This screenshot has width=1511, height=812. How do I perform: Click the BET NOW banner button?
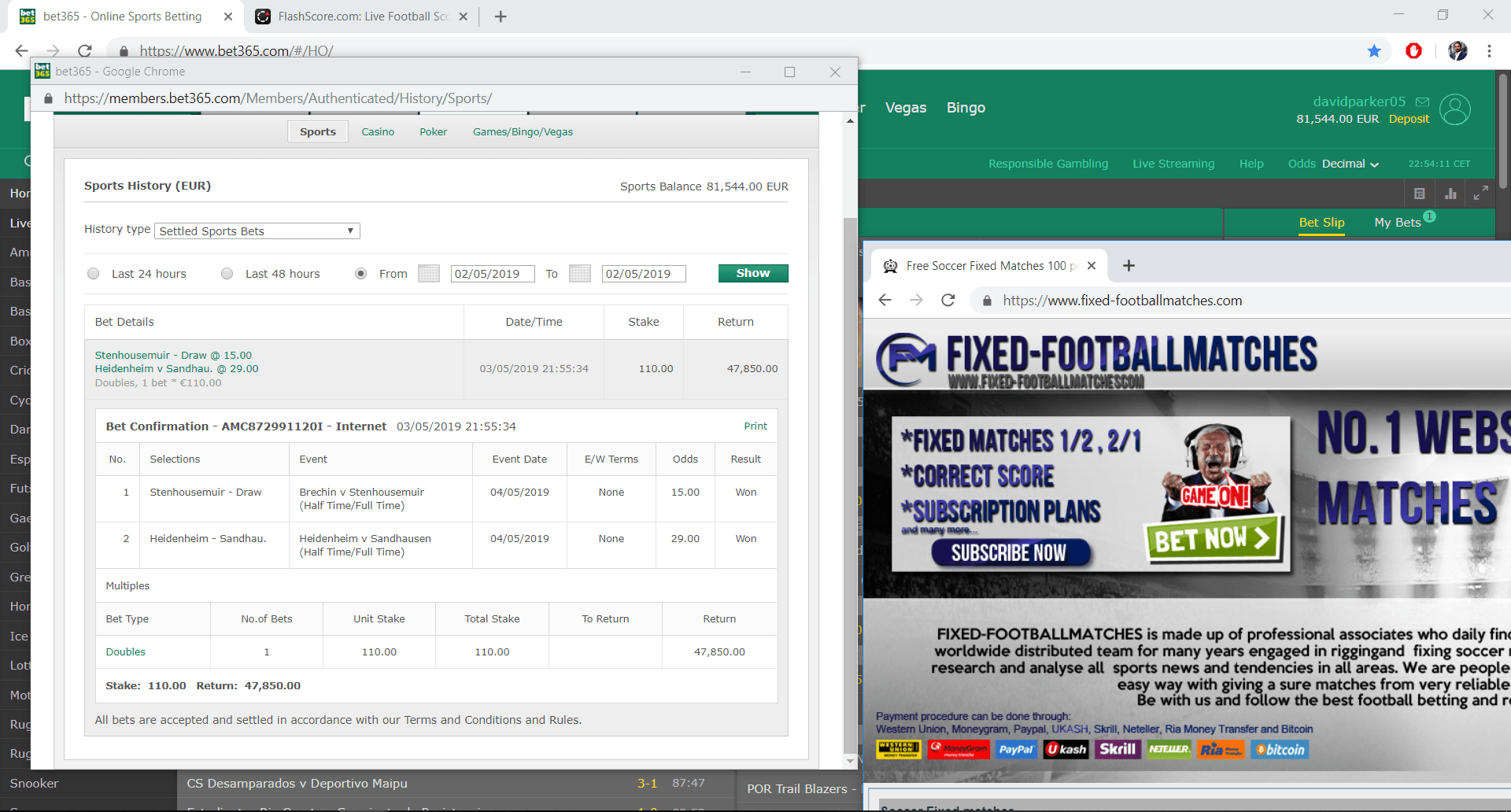[1213, 539]
